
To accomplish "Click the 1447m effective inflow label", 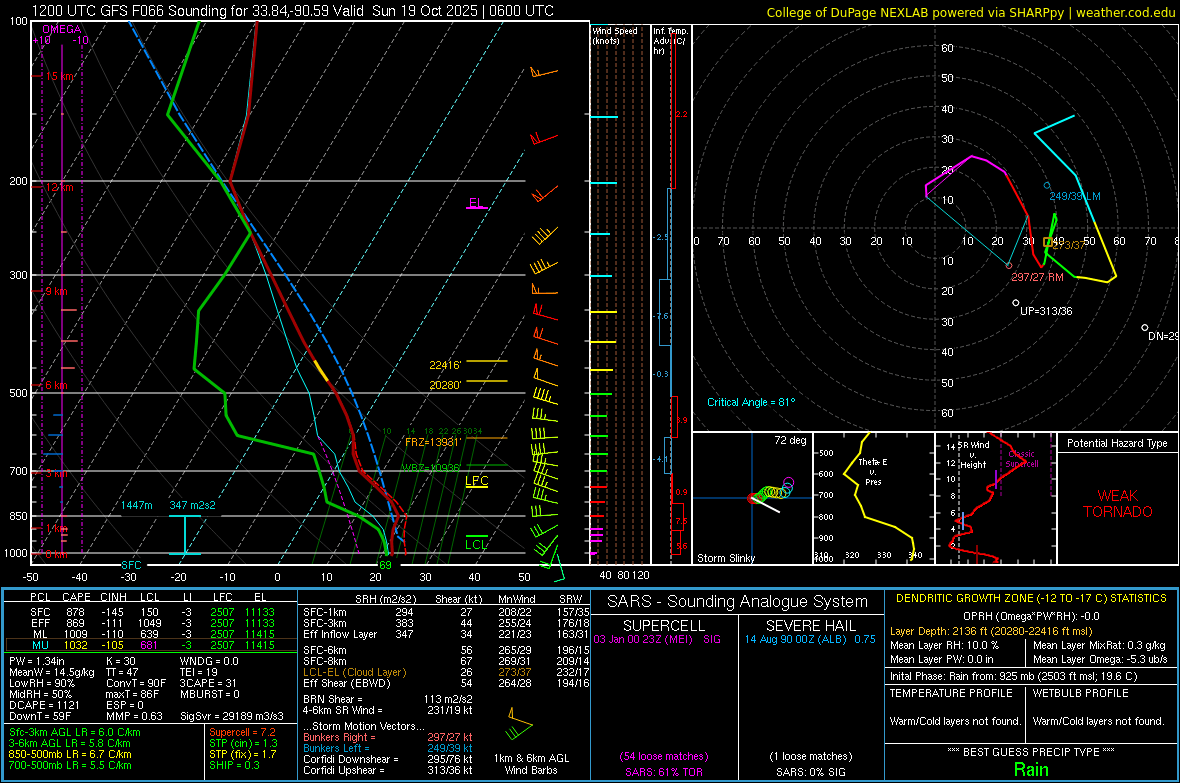I will [136, 505].
